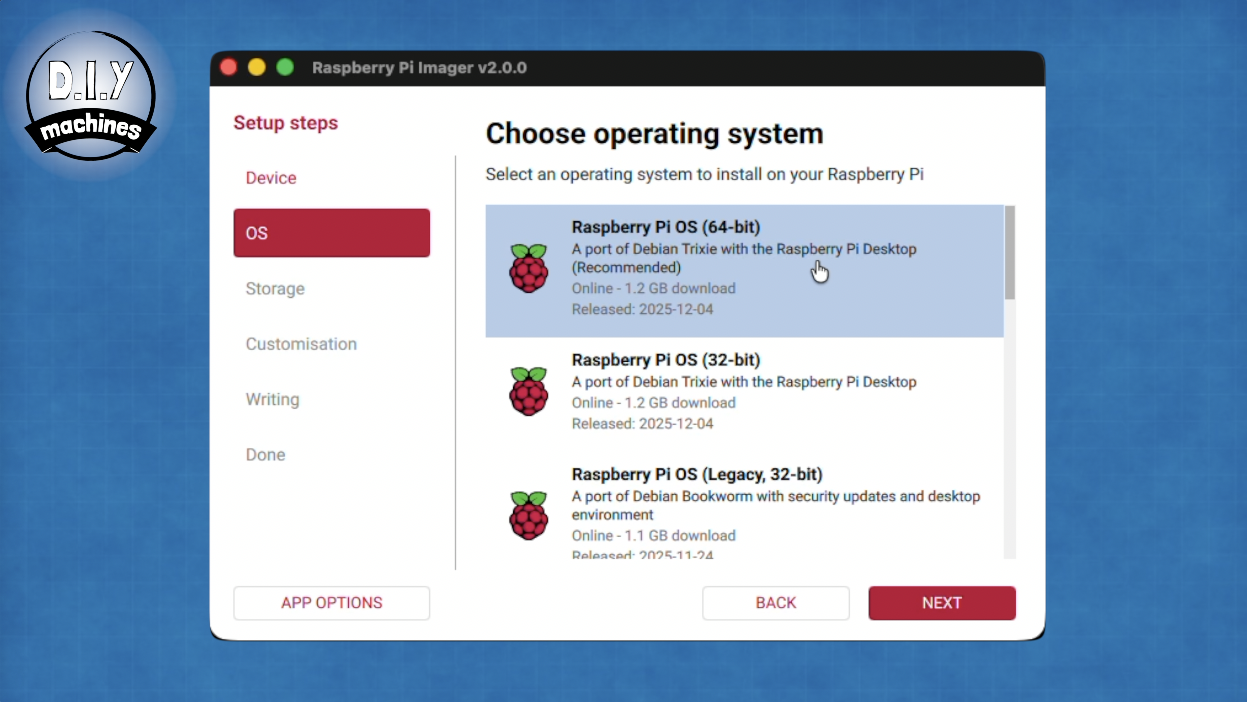
Task: Minimize the Imager window with the yellow button
Action: [257, 67]
